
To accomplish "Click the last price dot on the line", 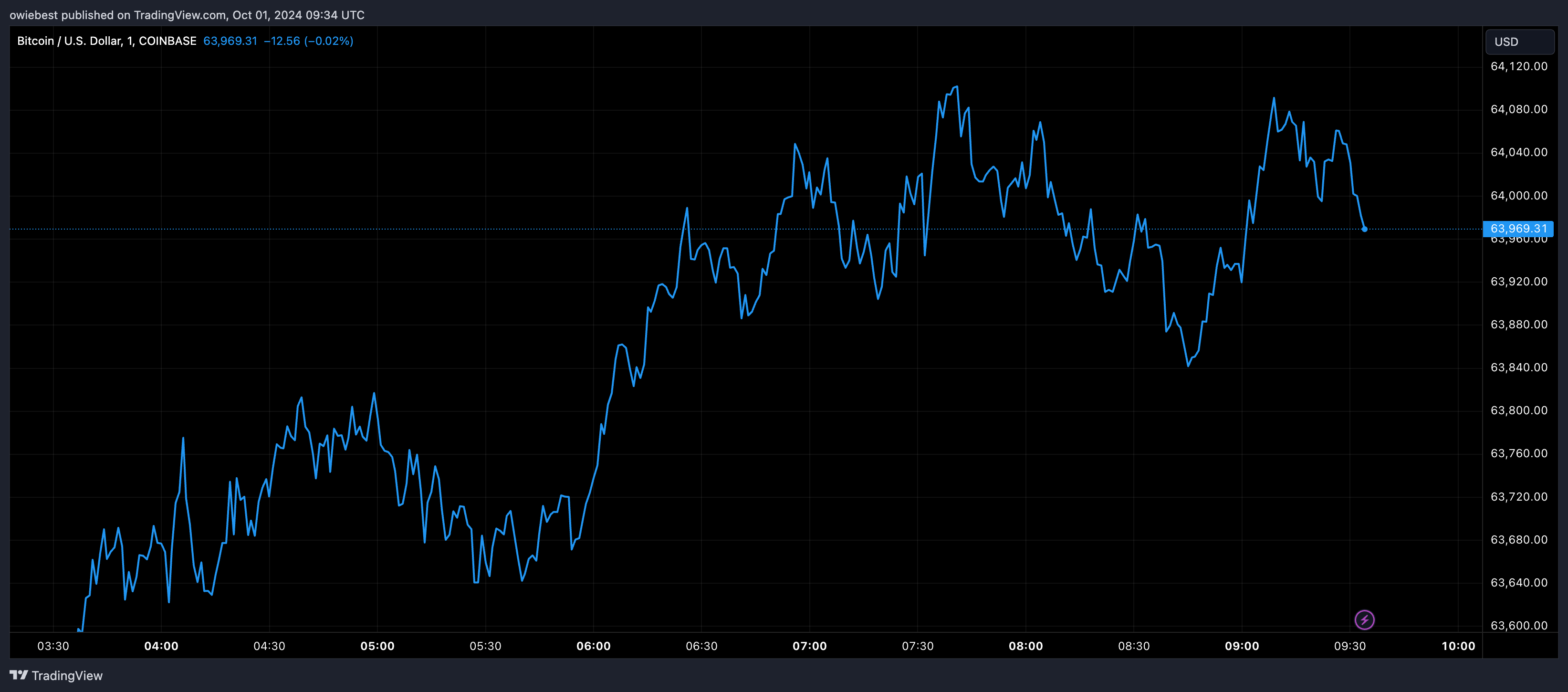I will click(x=1364, y=230).
